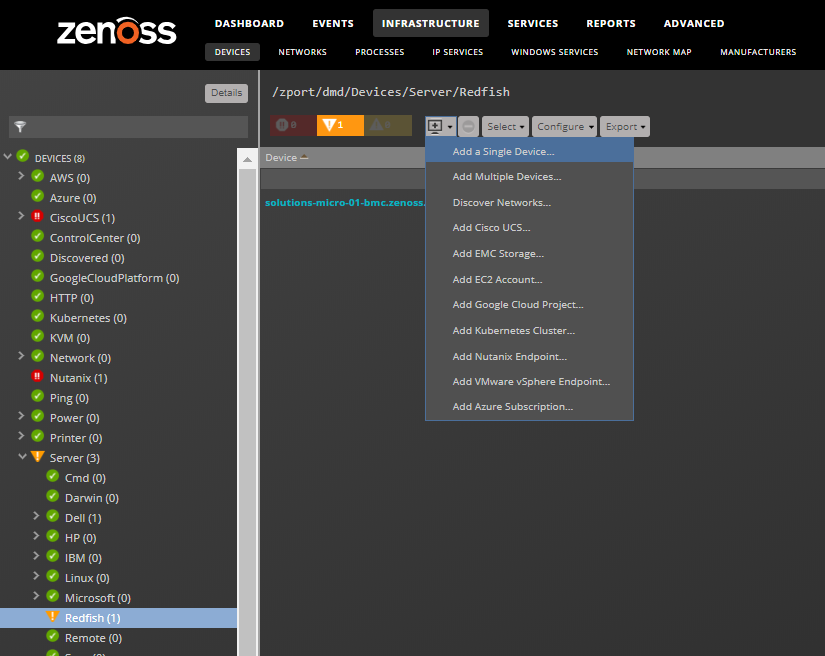Click the orange warning icon beside Server
The width and height of the screenshot is (825, 656).
click(x=37, y=456)
